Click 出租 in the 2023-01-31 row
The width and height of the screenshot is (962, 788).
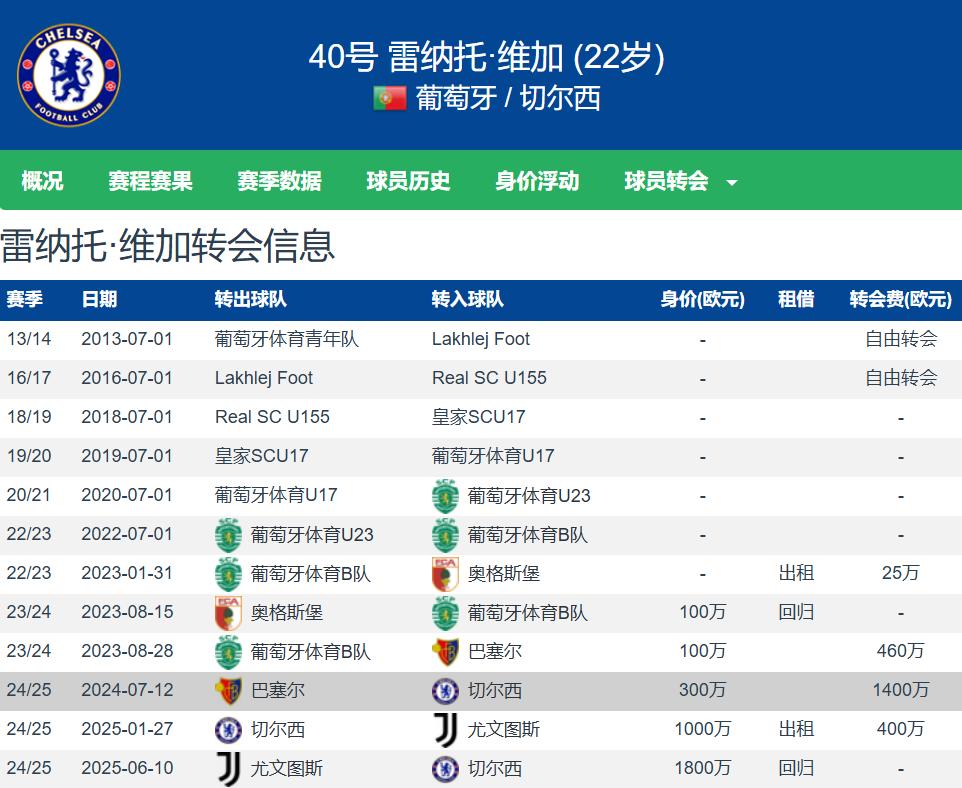796,573
